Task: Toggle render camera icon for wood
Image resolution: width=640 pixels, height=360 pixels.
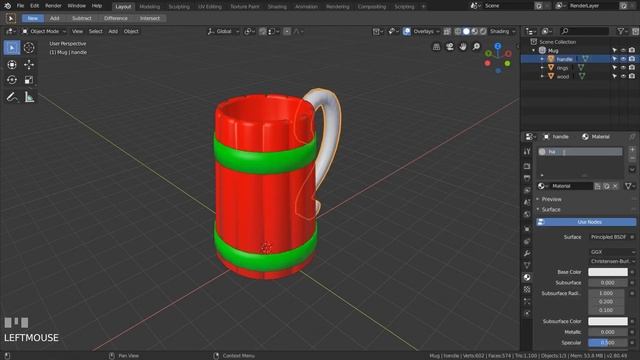Action: point(632,76)
